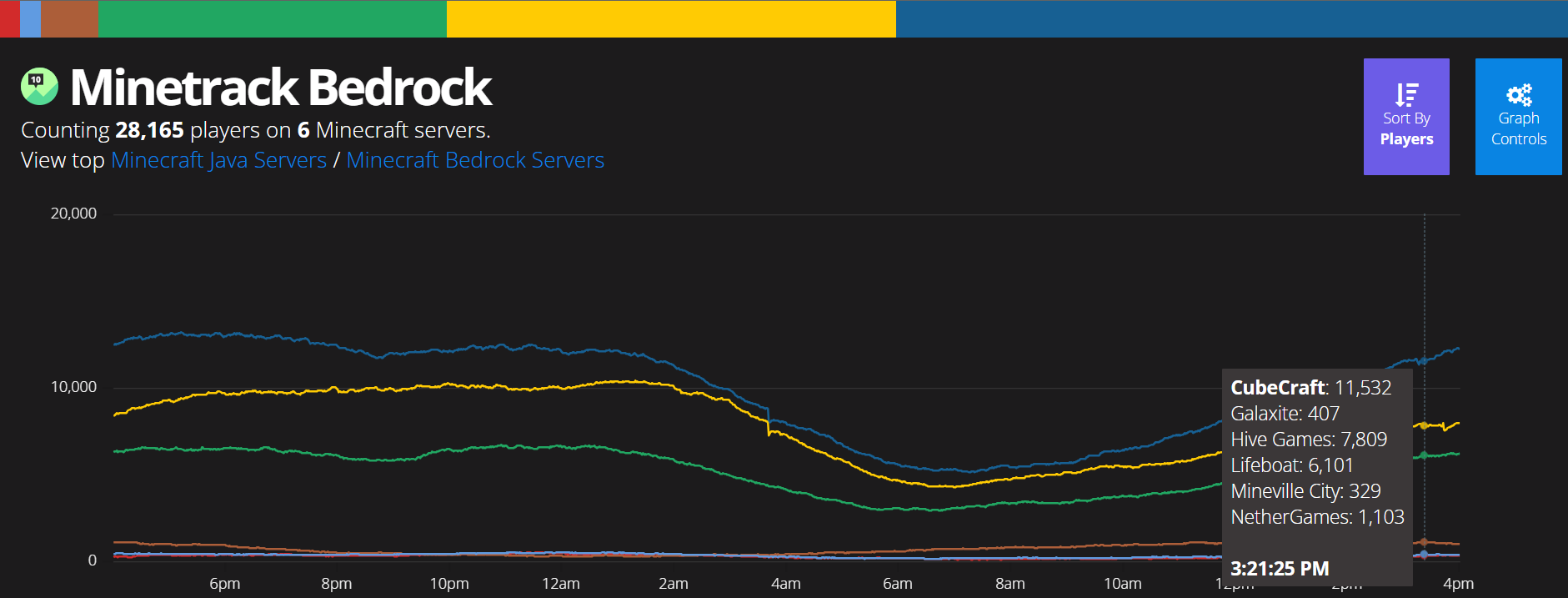Click the 10,000 y-axis label

coord(73,387)
